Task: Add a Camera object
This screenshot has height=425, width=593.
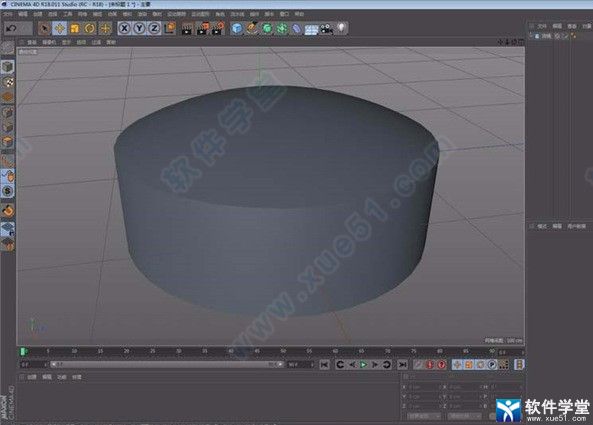Action: [x=326, y=29]
